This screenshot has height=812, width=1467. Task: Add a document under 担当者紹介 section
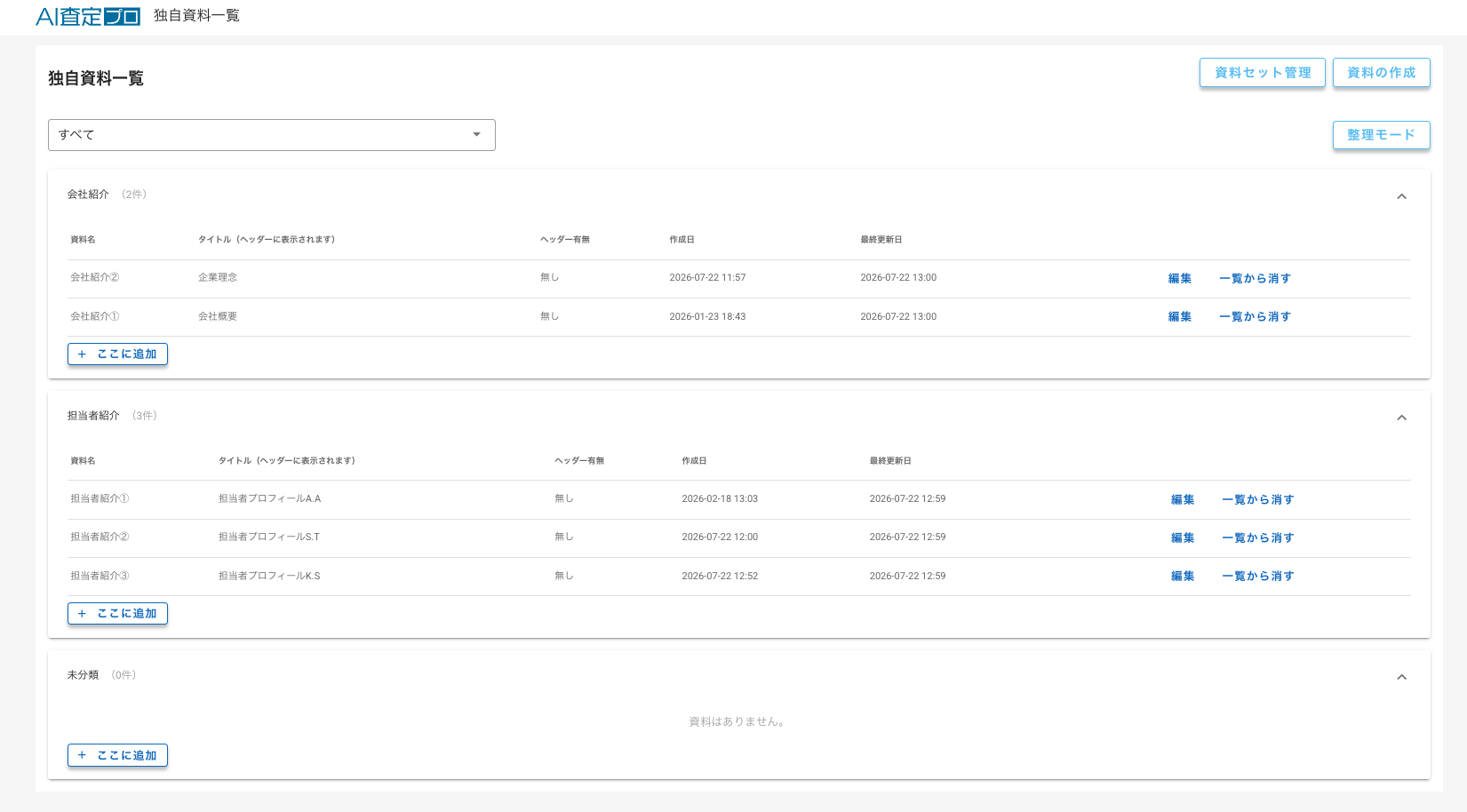(117, 613)
